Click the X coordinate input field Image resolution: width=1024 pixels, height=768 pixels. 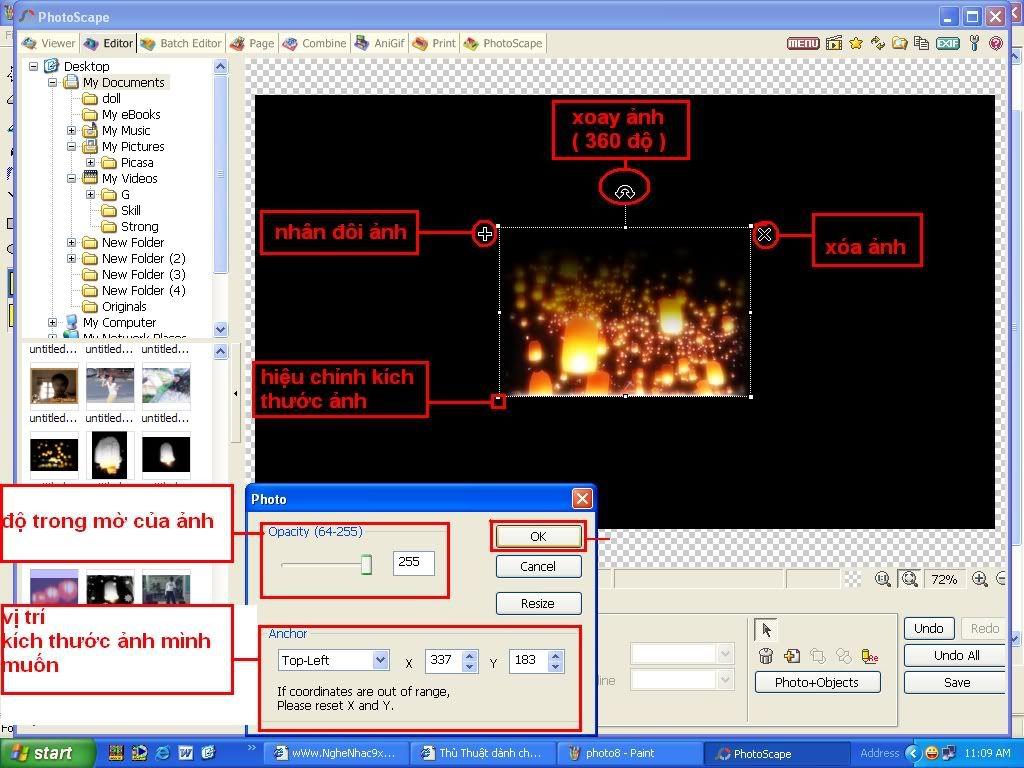(x=440, y=660)
